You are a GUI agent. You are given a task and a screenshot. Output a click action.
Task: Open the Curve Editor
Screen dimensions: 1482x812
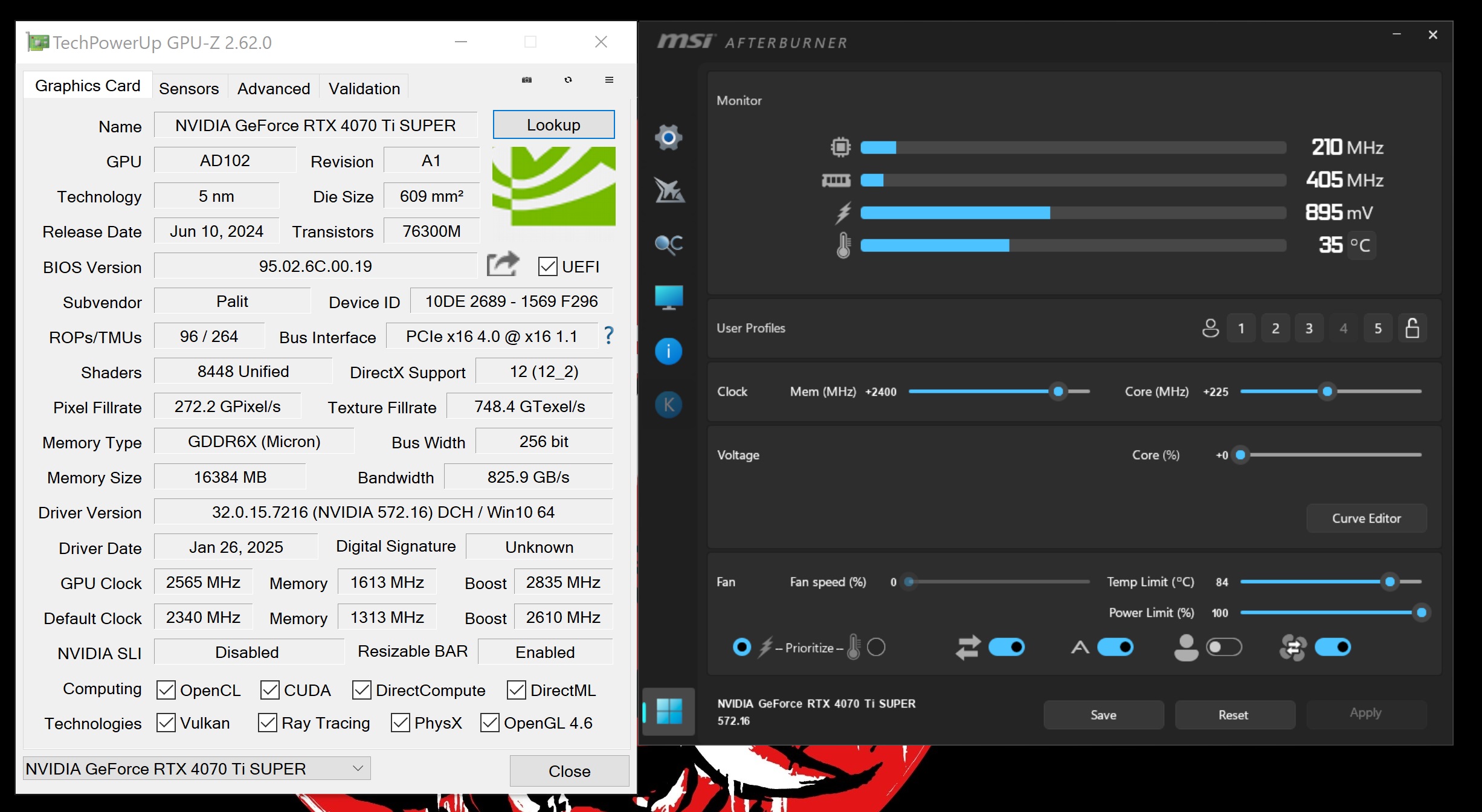pyautogui.click(x=1366, y=518)
